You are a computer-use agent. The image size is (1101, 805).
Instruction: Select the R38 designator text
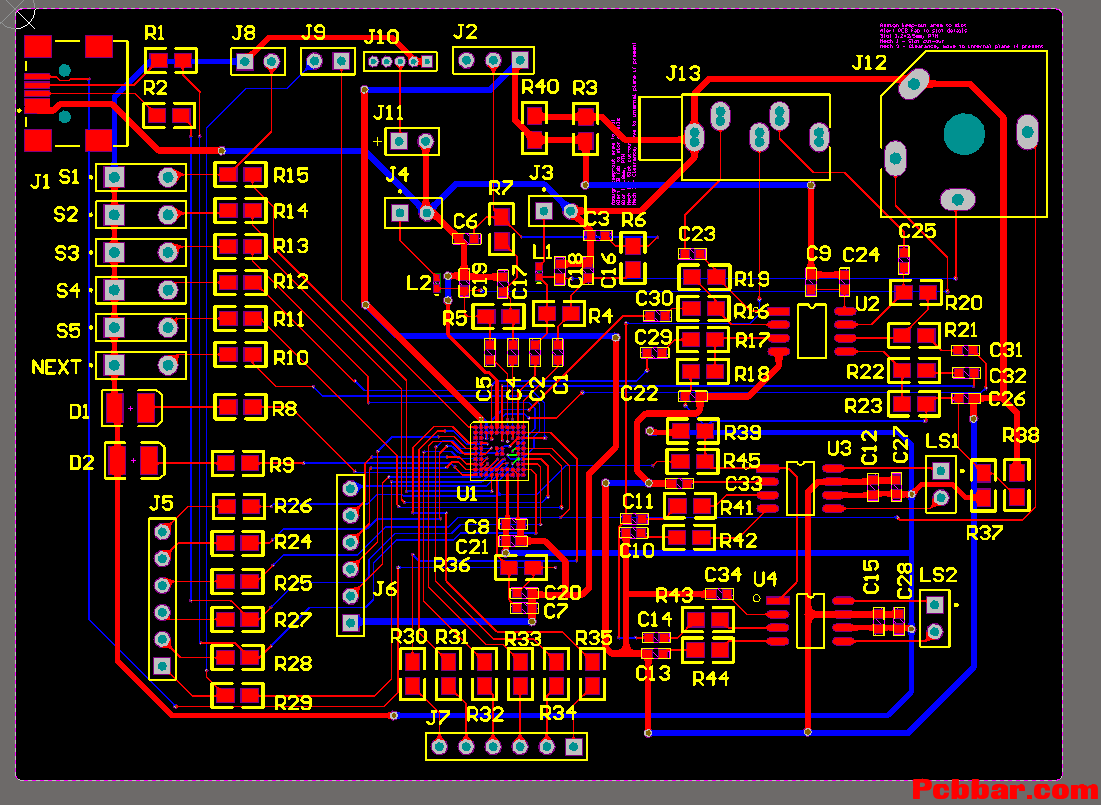(x=1020, y=436)
